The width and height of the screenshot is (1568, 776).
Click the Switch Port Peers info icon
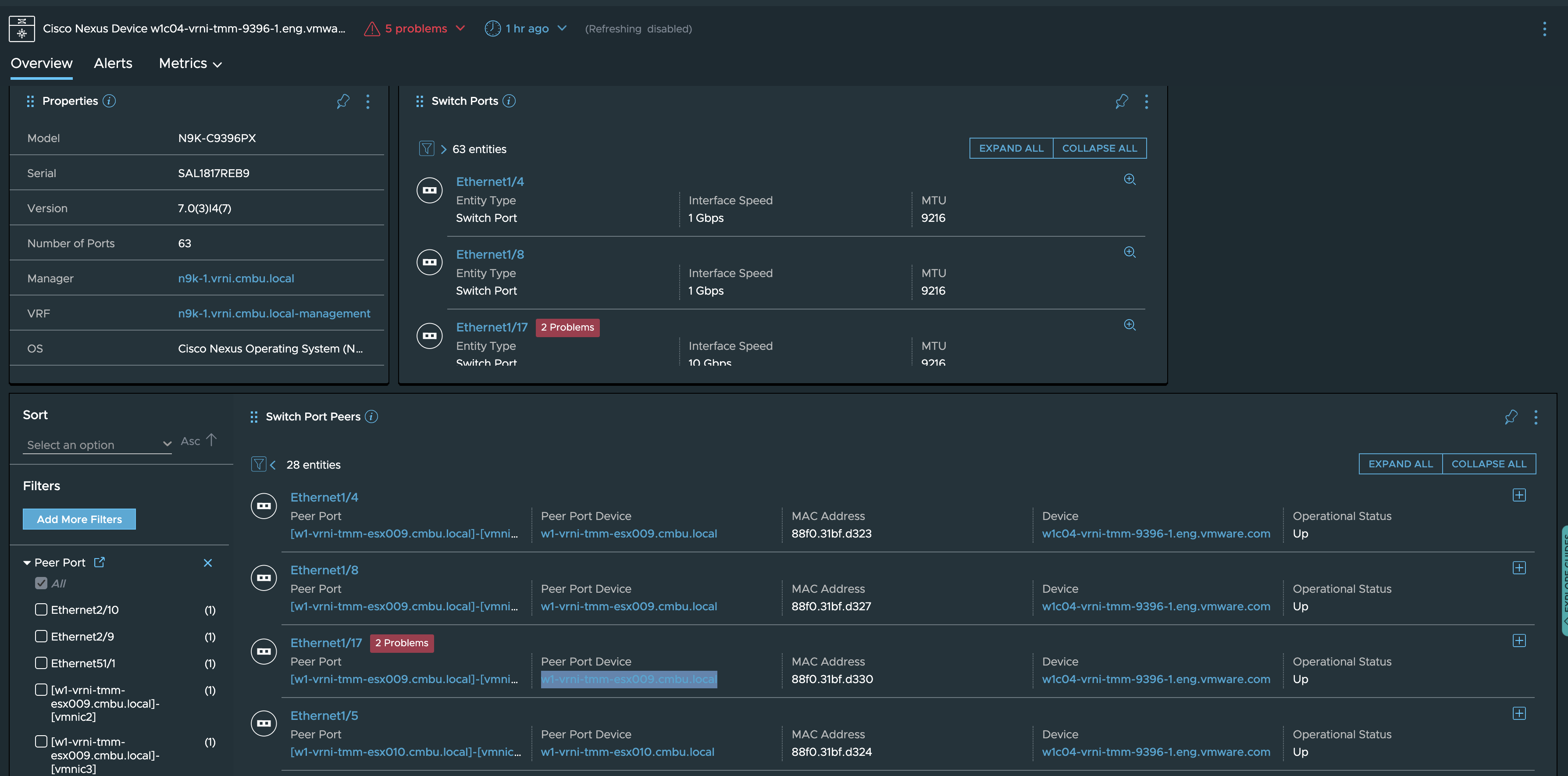(x=371, y=416)
